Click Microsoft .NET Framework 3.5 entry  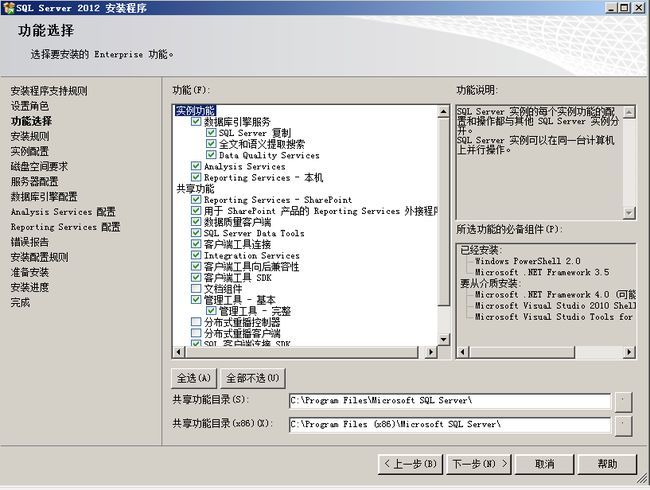tap(542, 272)
